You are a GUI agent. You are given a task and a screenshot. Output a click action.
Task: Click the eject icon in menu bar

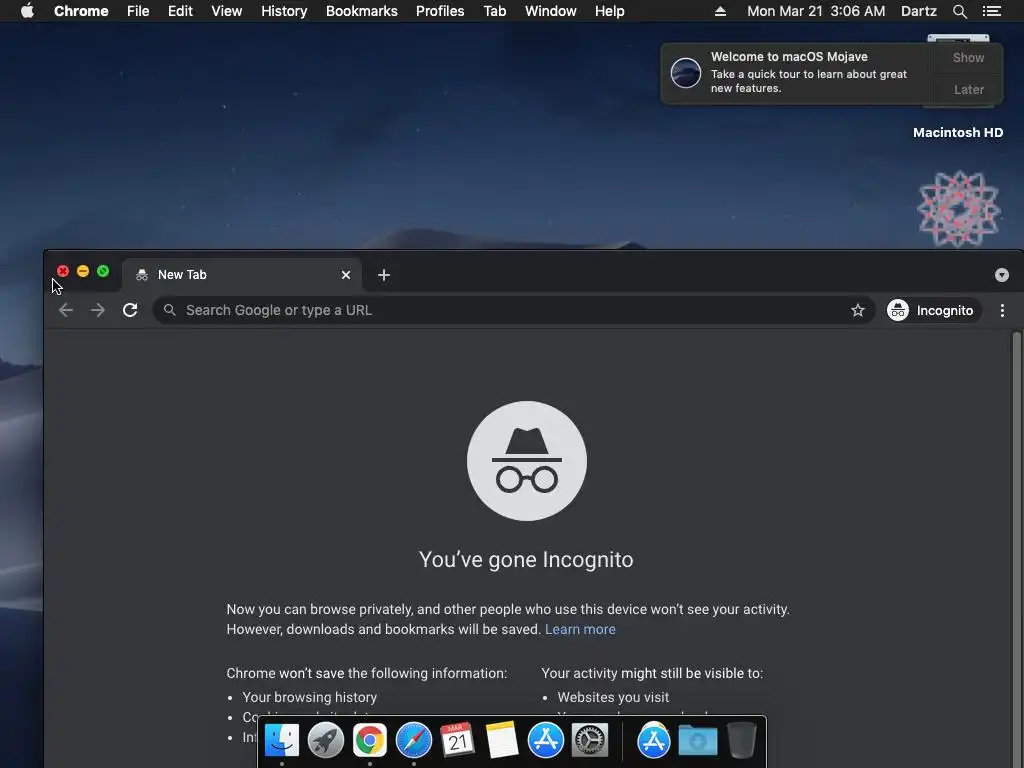click(720, 11)
